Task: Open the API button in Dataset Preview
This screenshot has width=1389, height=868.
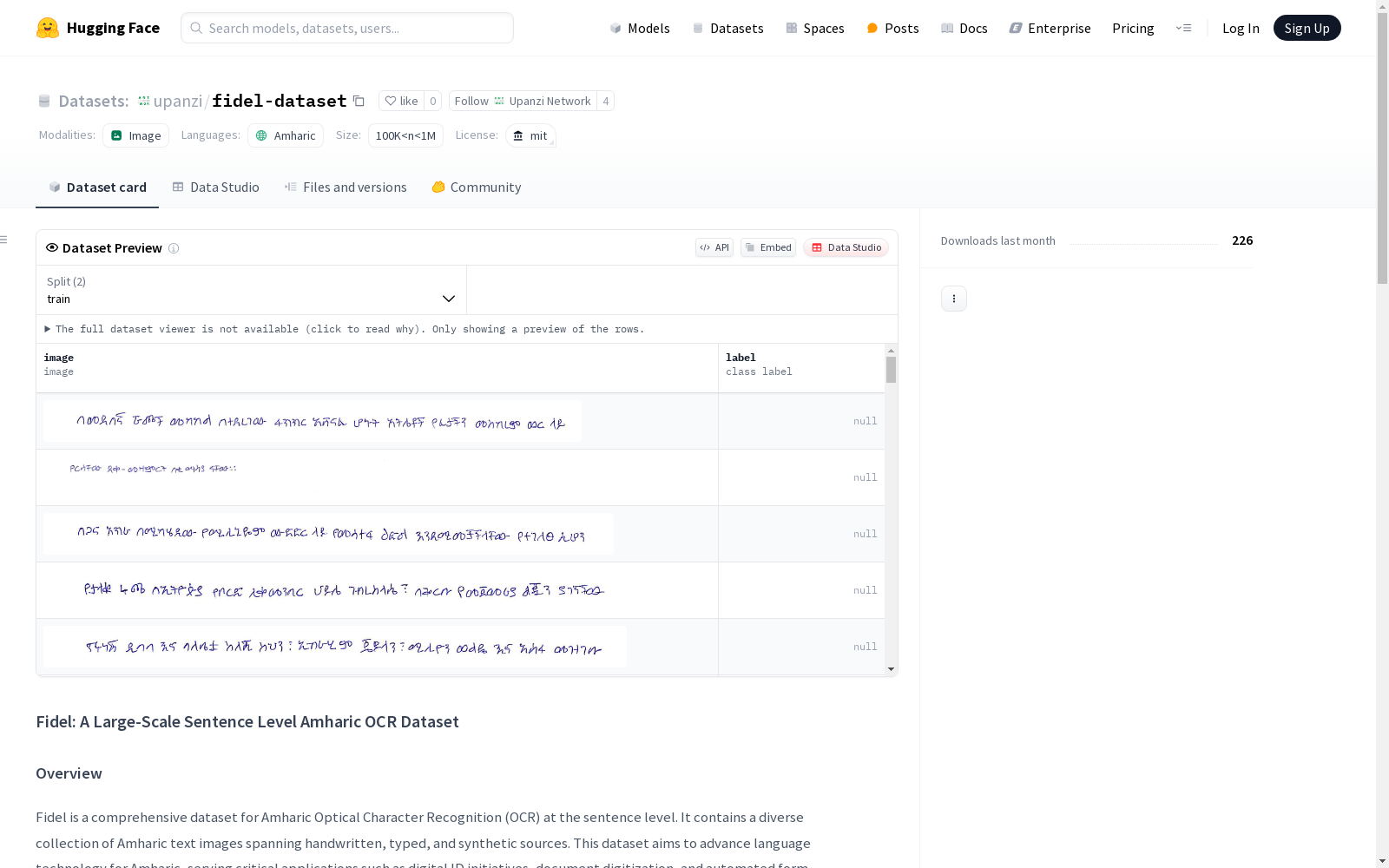Action: 714,247
